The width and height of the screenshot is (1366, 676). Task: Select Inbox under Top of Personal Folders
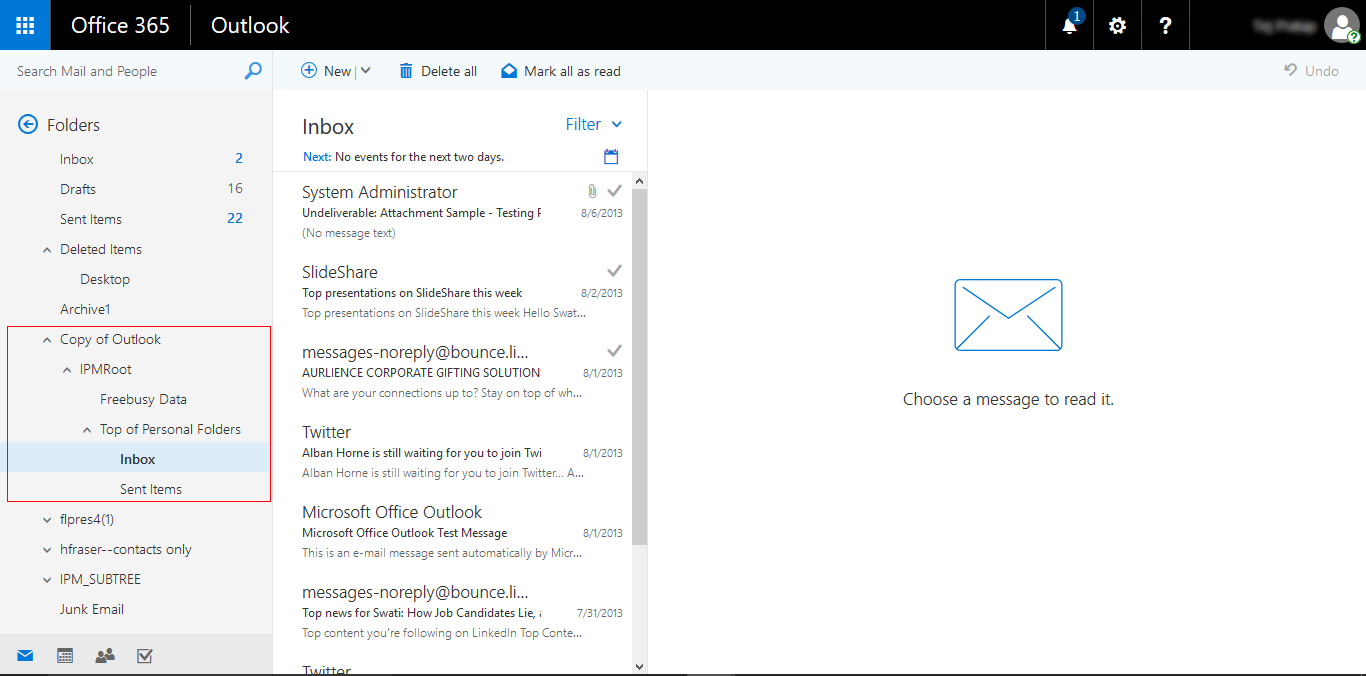click(x=136, y=459)
